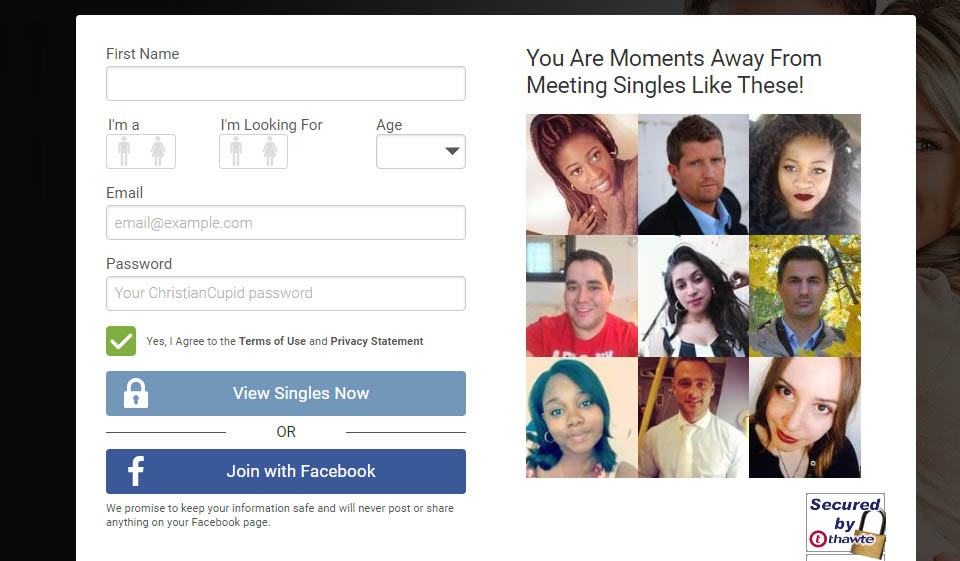
Task: Choose male icon under I'm Looking For
Action: point(236,151)
